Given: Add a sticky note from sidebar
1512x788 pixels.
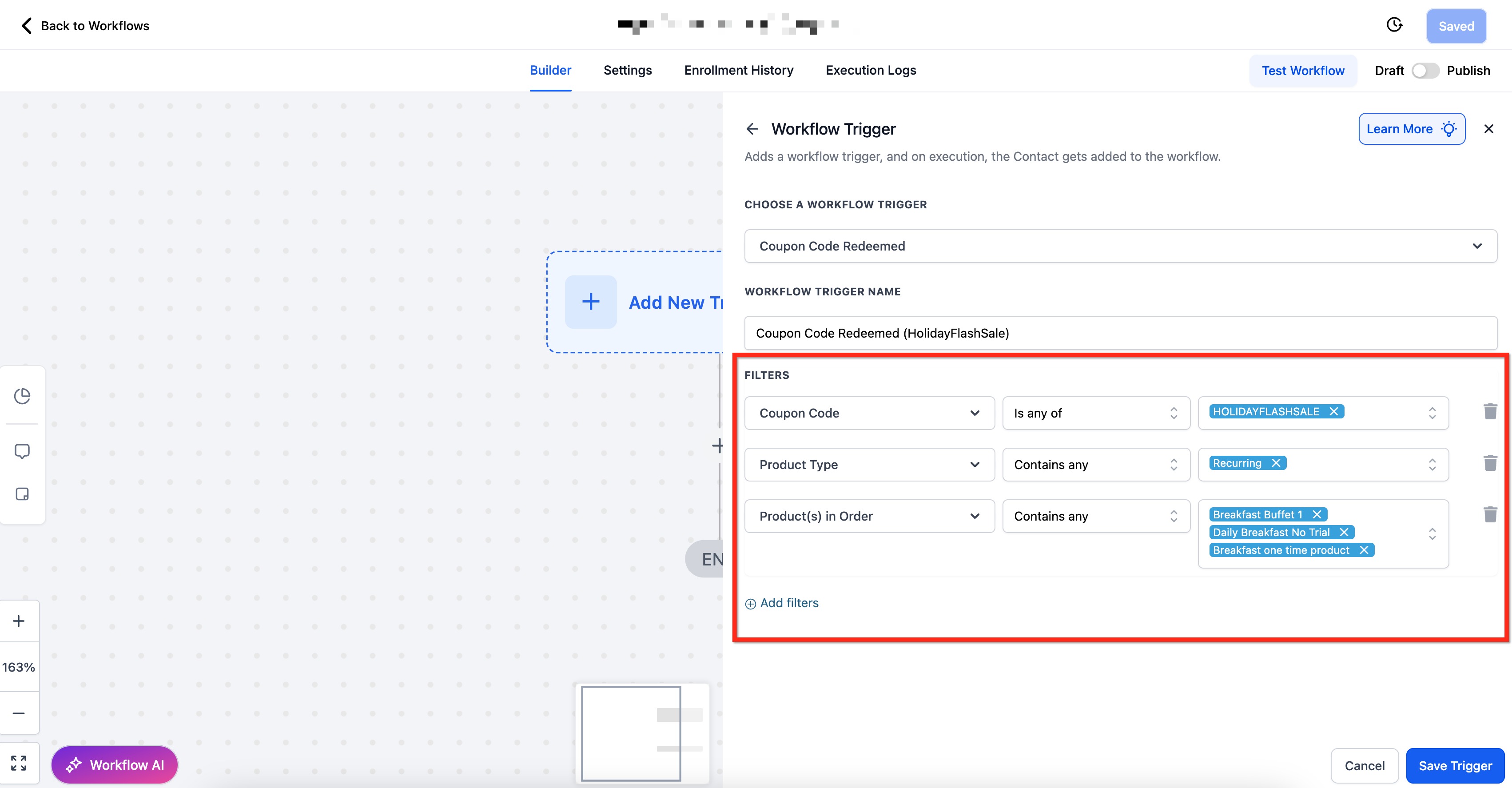Looking at the screenshot, I should click(22, 494).
